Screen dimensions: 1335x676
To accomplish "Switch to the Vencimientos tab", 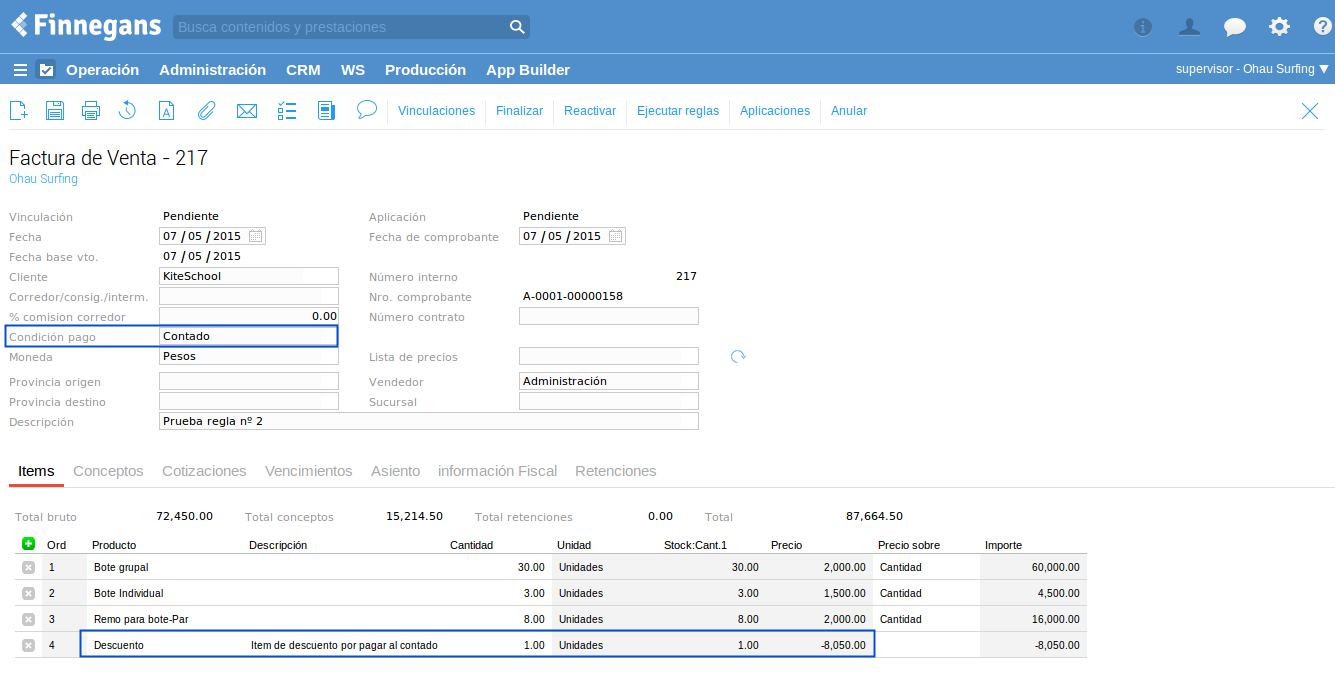I will pyautogui.click(x=308, y=471).
